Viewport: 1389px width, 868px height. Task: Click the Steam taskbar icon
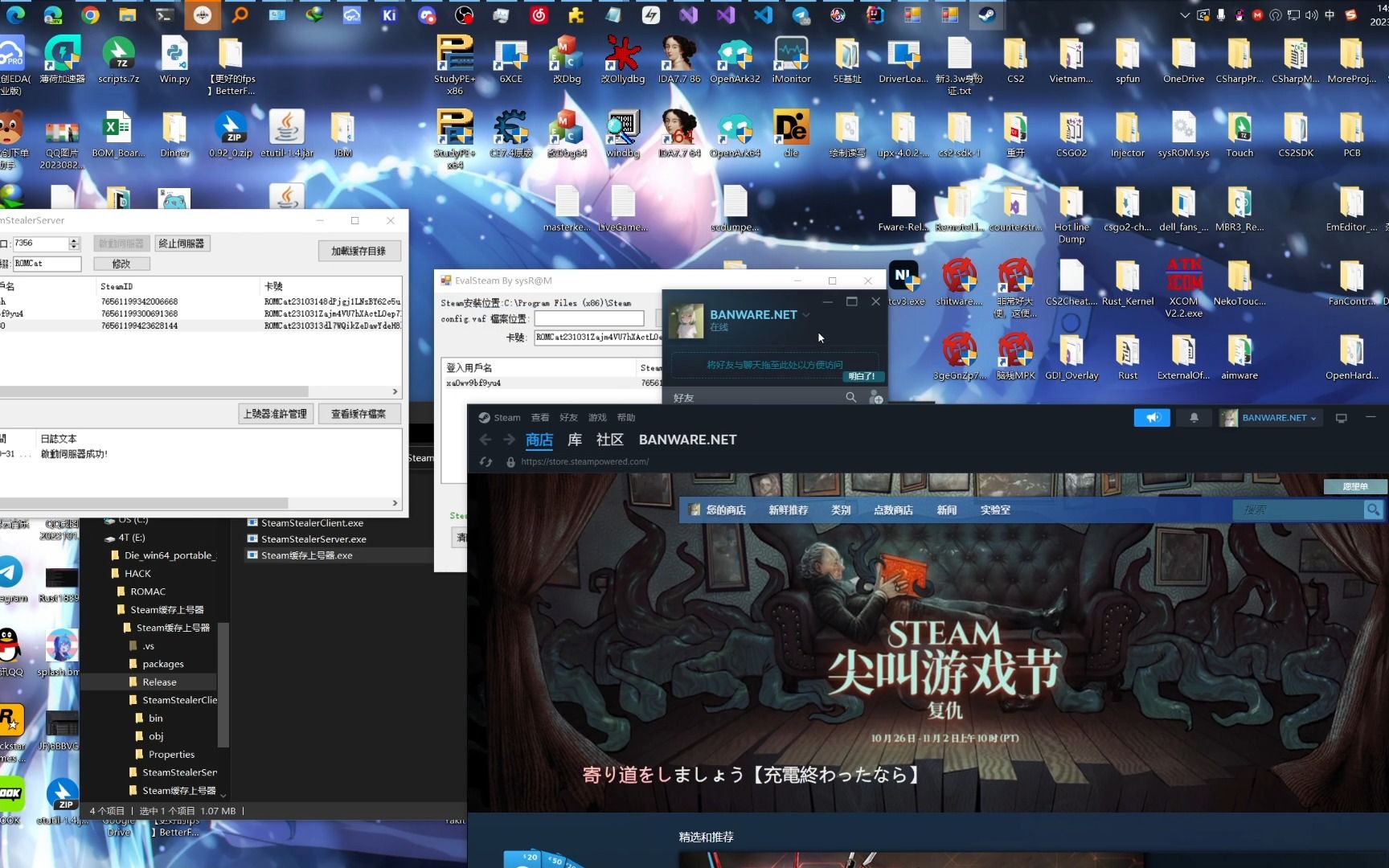click(x=986, y=14)
